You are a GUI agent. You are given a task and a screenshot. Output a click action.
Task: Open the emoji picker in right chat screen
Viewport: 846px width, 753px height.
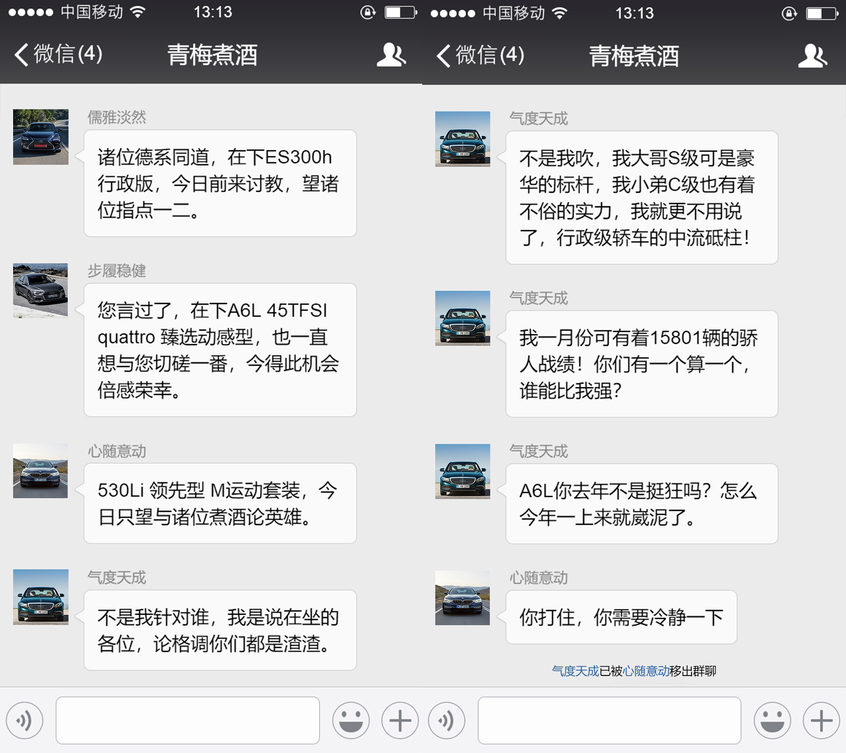(773, 721)
